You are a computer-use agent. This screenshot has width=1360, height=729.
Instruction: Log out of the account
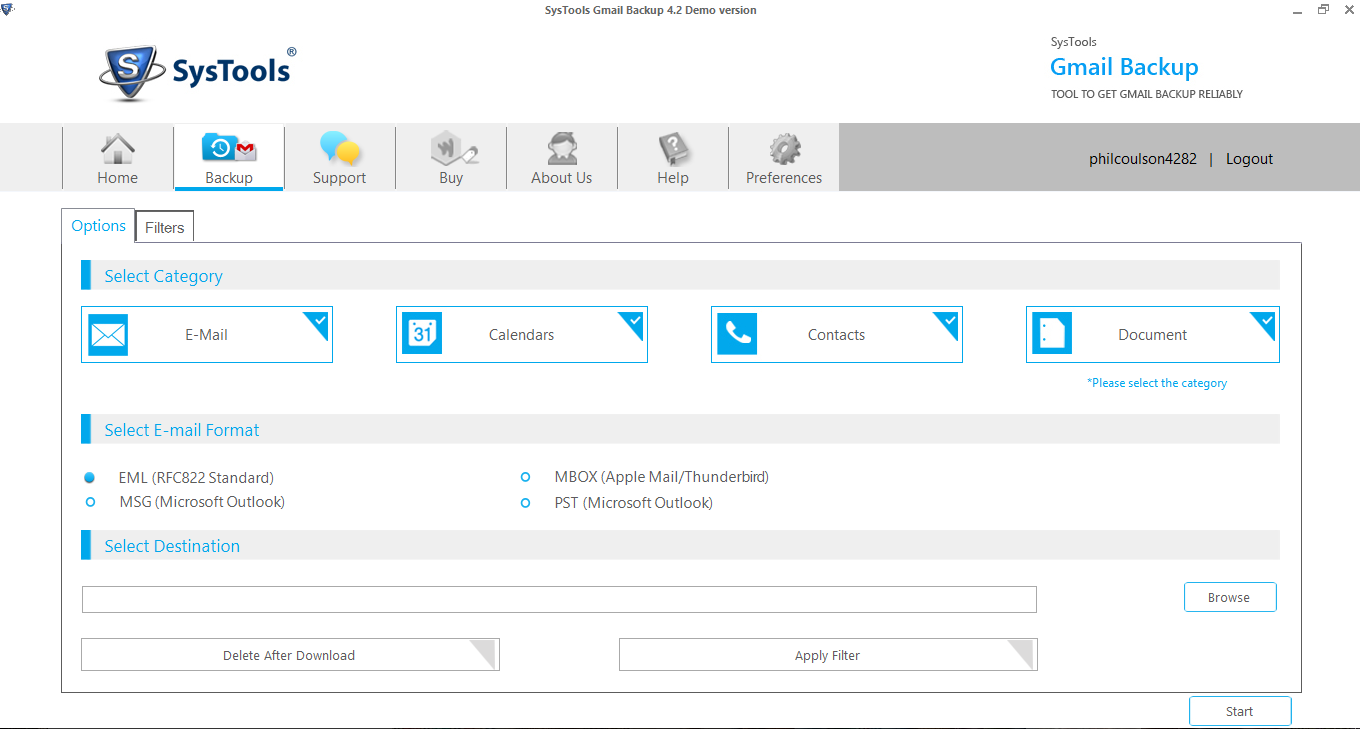coord(1249,159)
